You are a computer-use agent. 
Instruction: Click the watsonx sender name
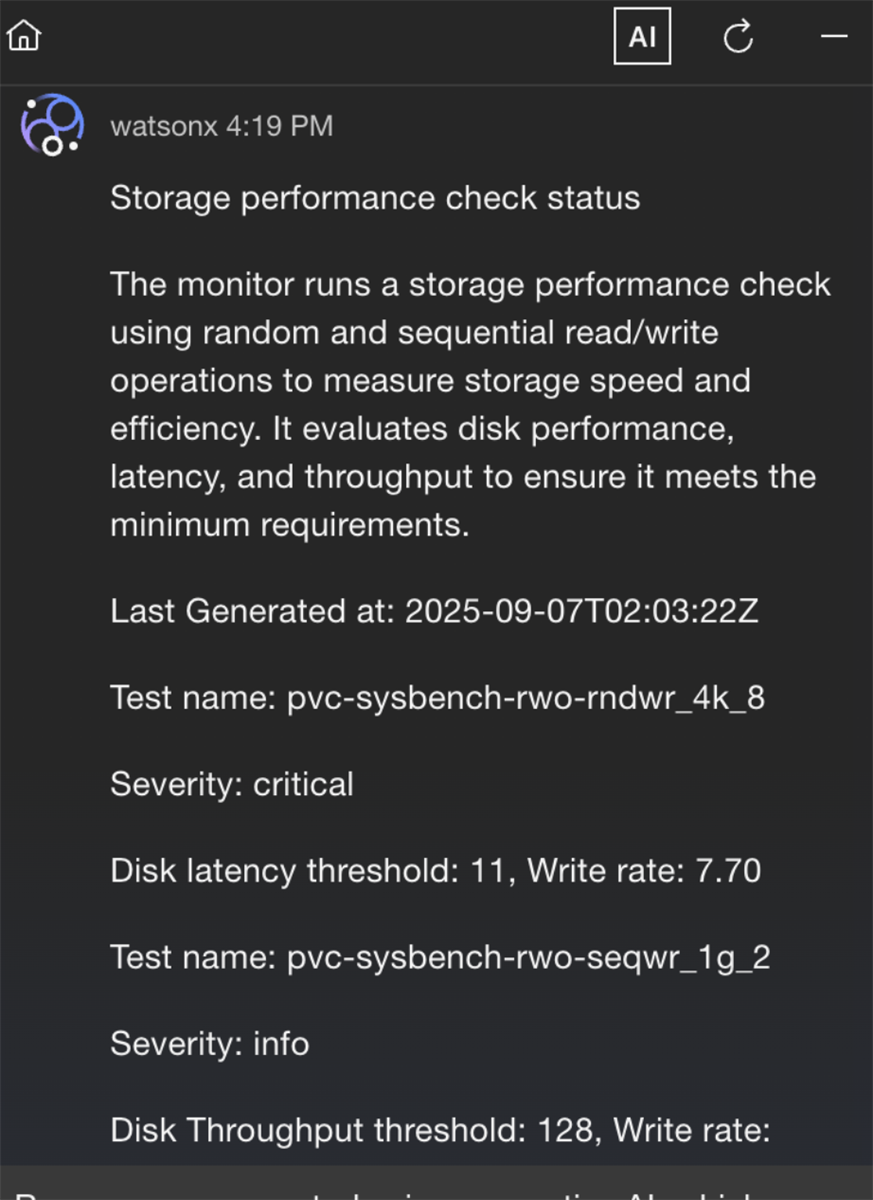coord(164,126)
